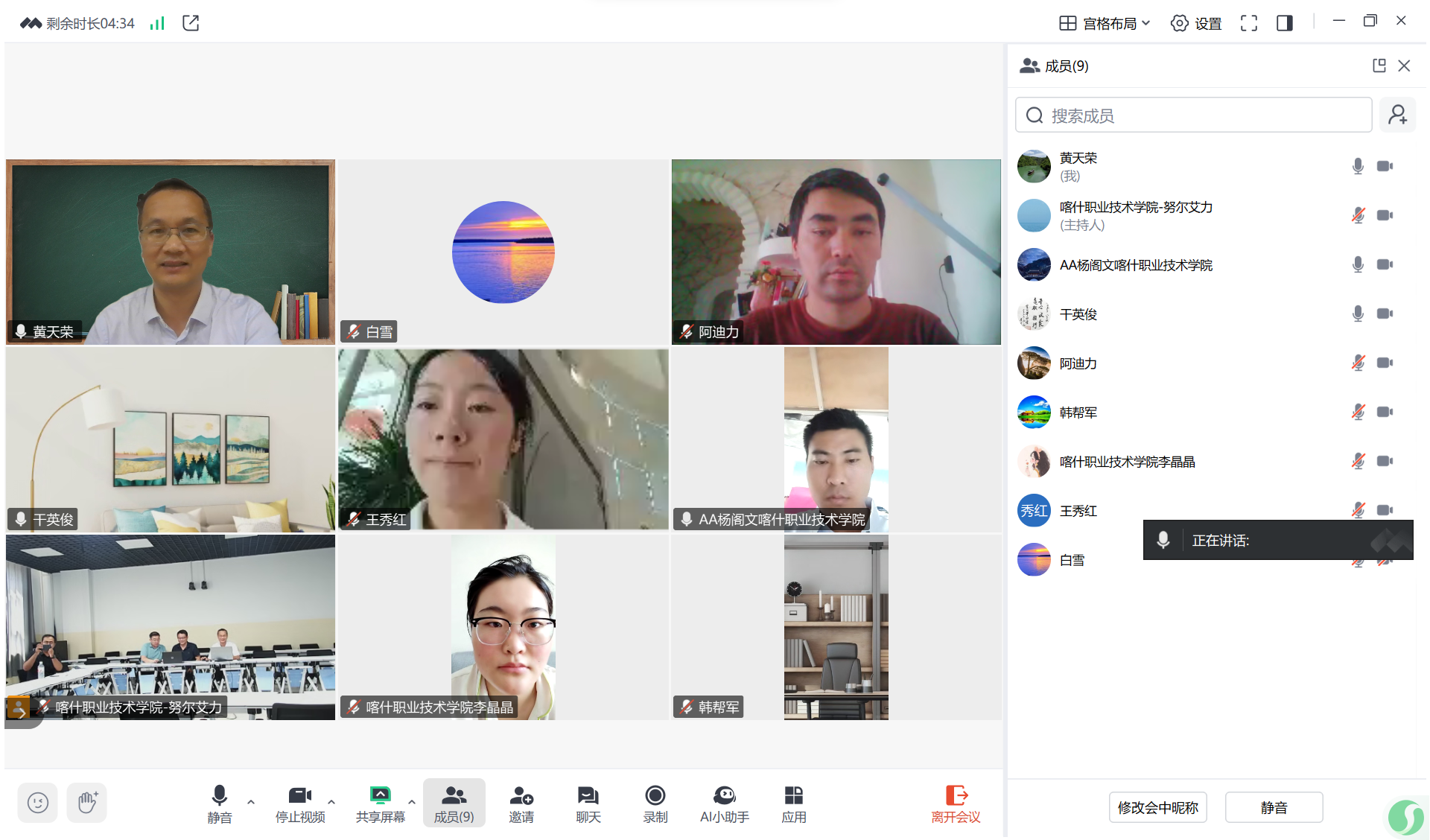Expand audio options arrow next to 静音
Screen dimensions: 1430x840
251,802
